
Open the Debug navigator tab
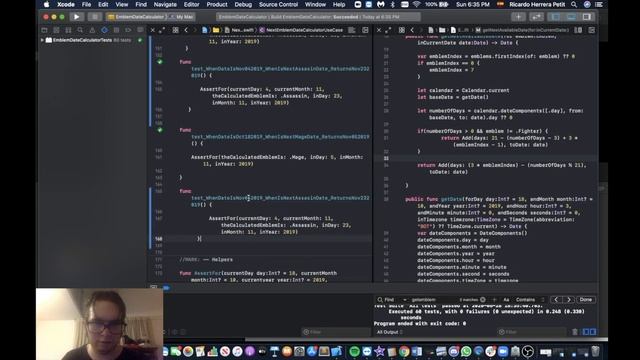pyautogui.click(x=116, y=30)
